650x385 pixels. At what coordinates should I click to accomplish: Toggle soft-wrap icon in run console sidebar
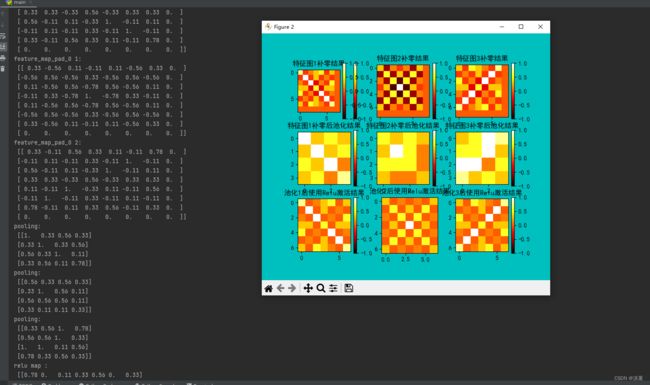click(x=3, y=36)
